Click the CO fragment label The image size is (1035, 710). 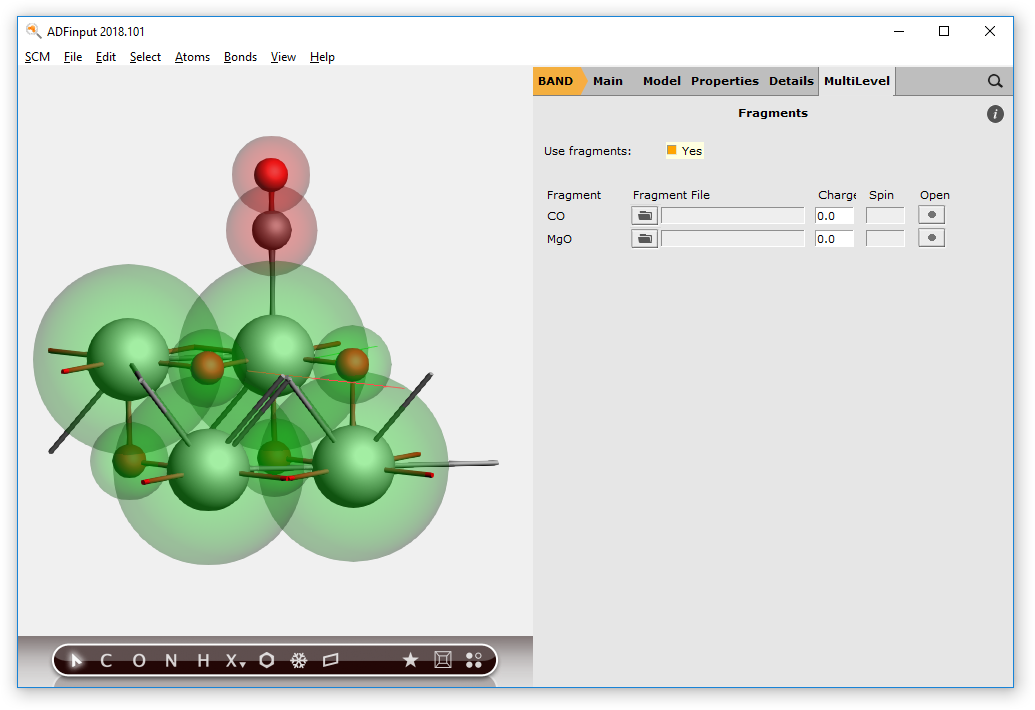(x=556, y=216)
